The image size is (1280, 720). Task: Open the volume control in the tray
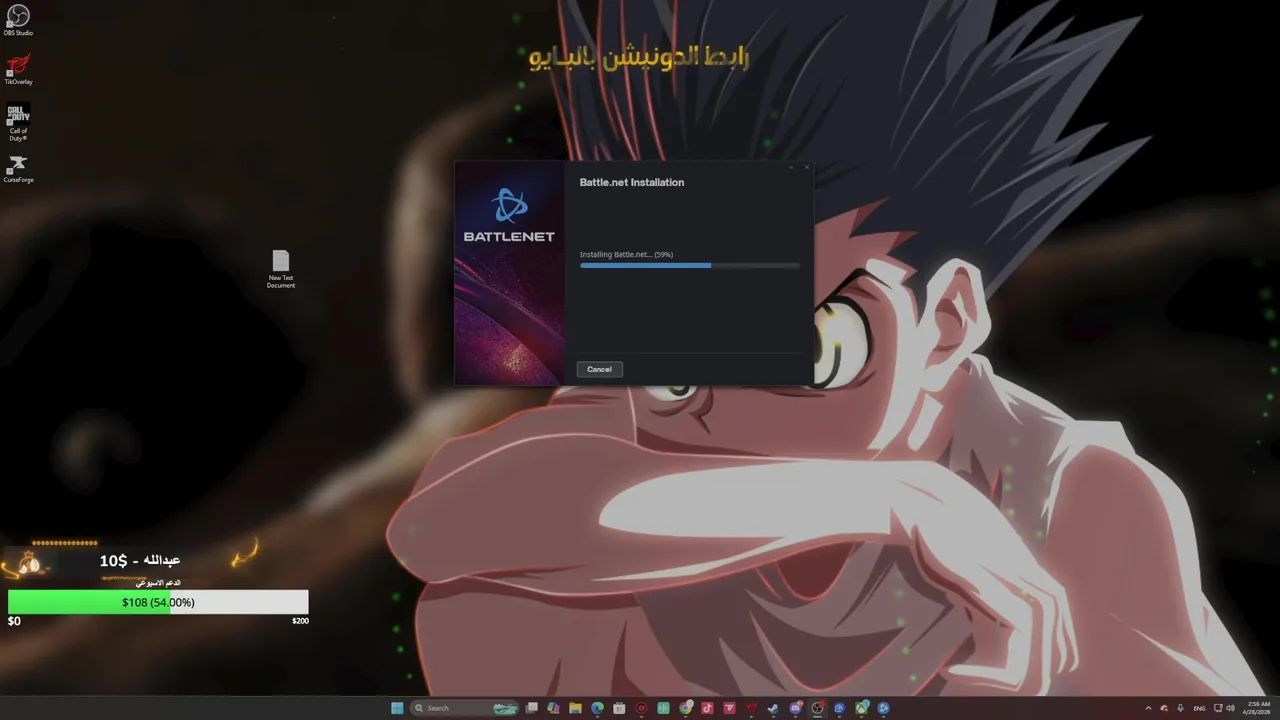pos(1231,708)
